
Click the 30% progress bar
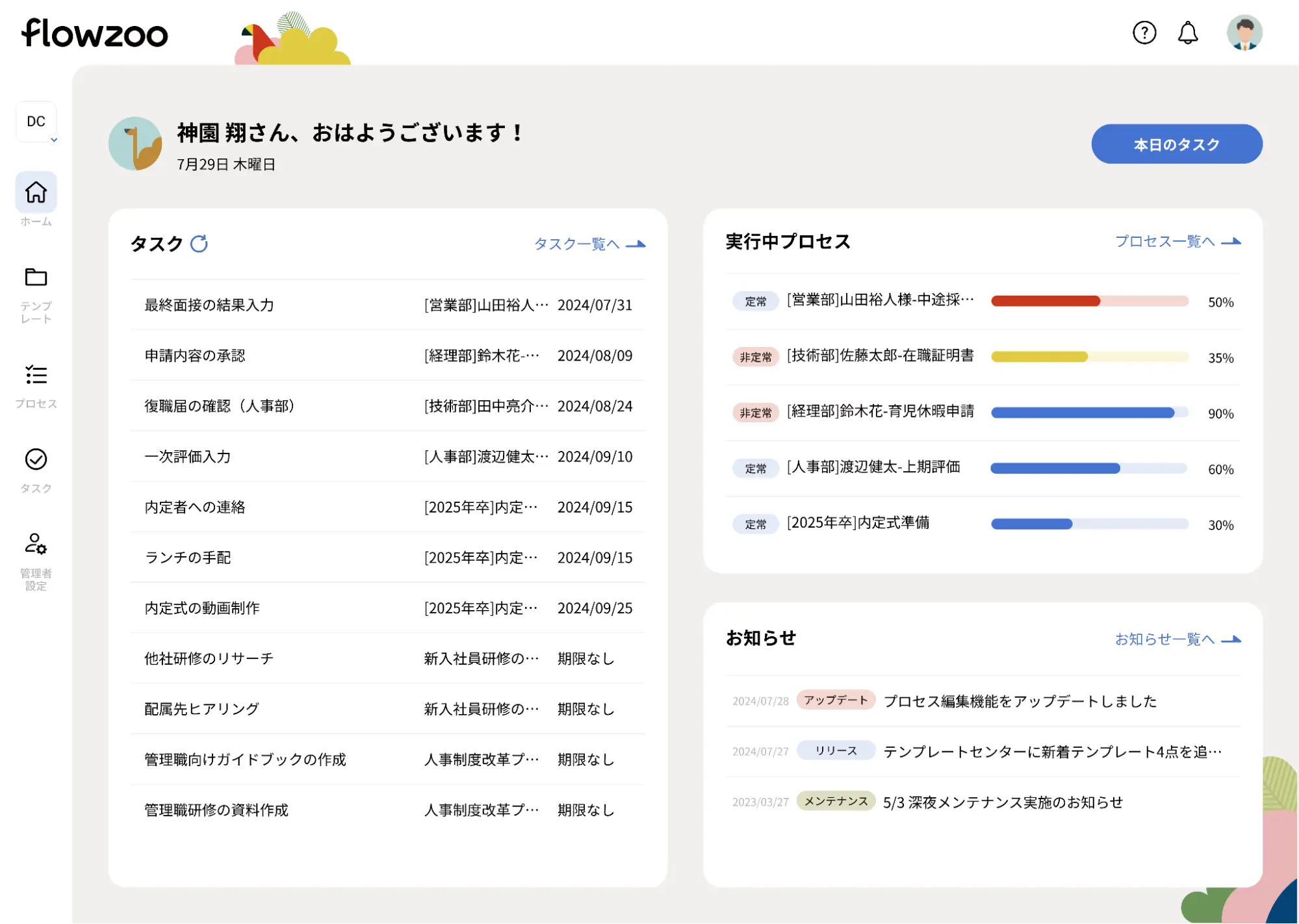click(x=1090, y=524)
